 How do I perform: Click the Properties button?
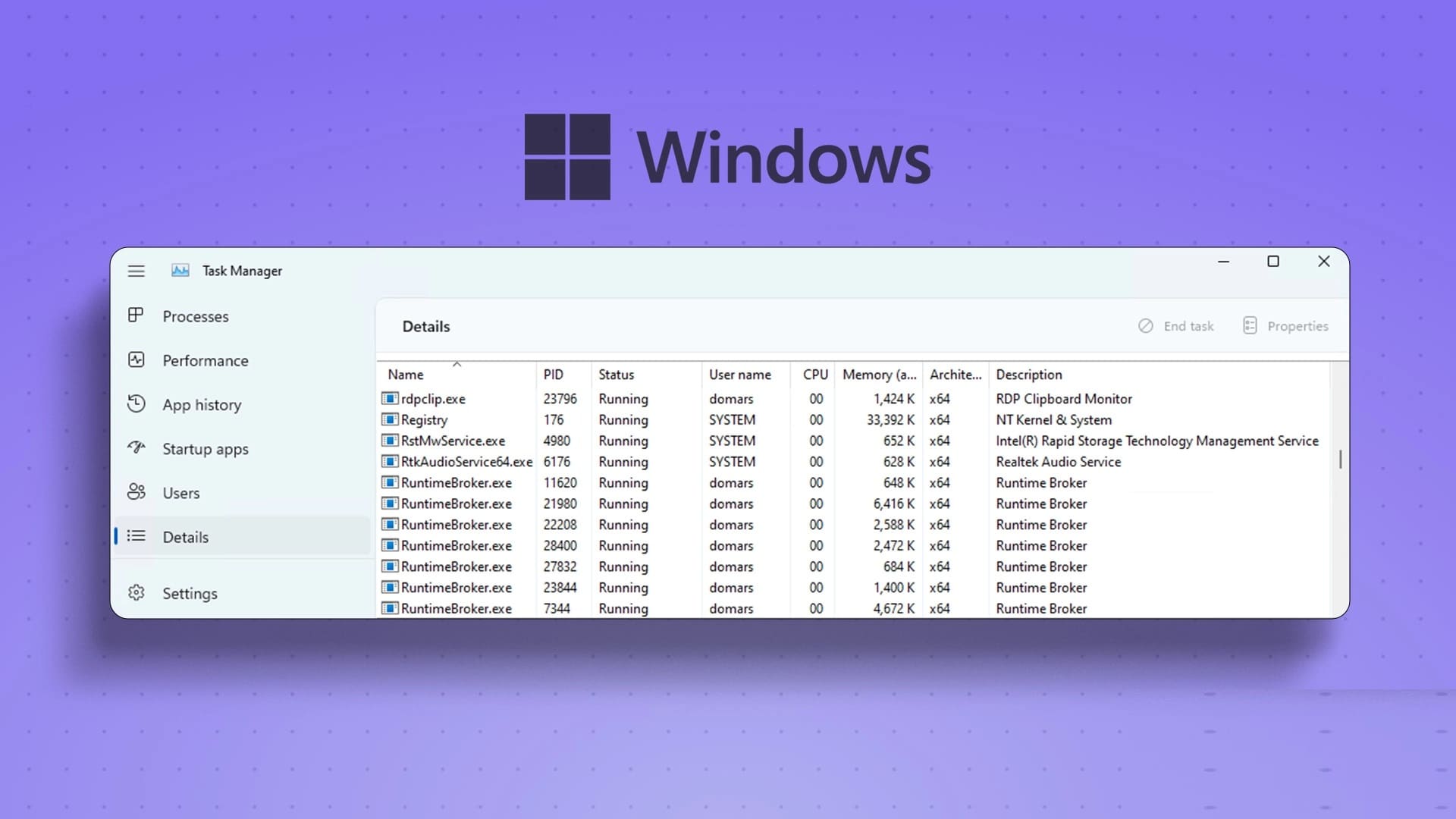[1286, 326]
